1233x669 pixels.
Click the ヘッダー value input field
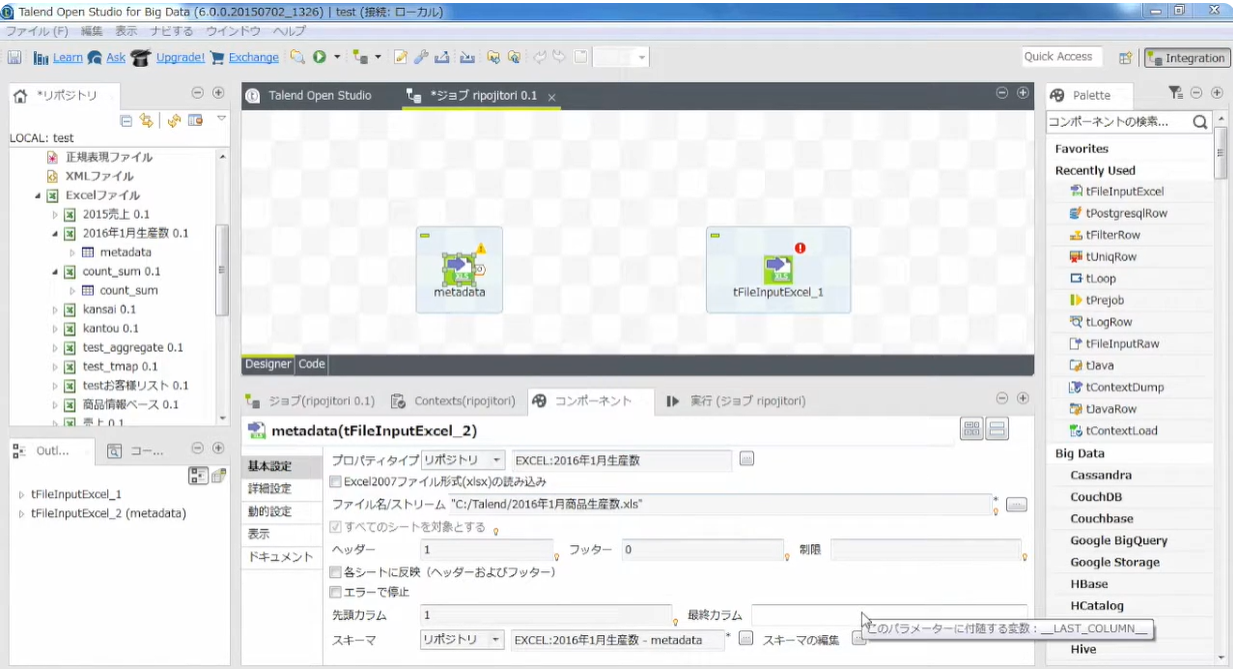pyautogui.click(x=487, y=550)
